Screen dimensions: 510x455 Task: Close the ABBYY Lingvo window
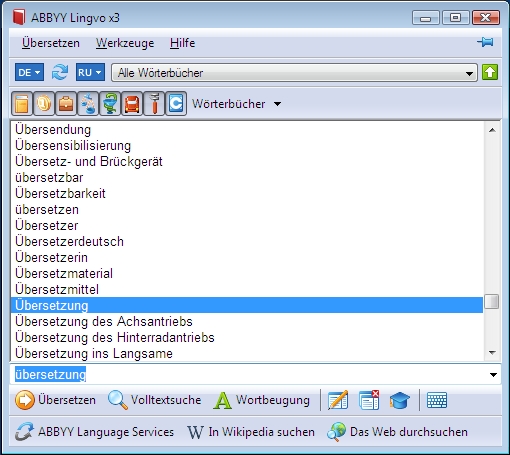(x=486, y=18)
